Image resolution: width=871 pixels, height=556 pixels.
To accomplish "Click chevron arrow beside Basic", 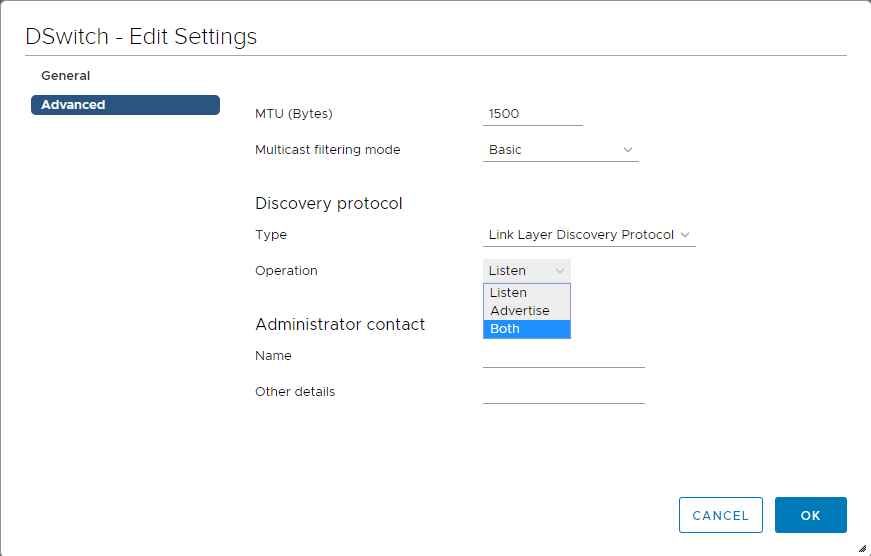I will [628, 150].
